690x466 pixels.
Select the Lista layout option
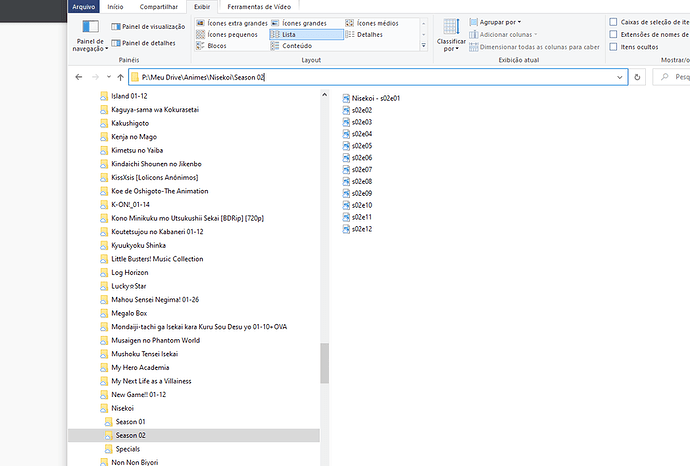(x=306, y=34)
